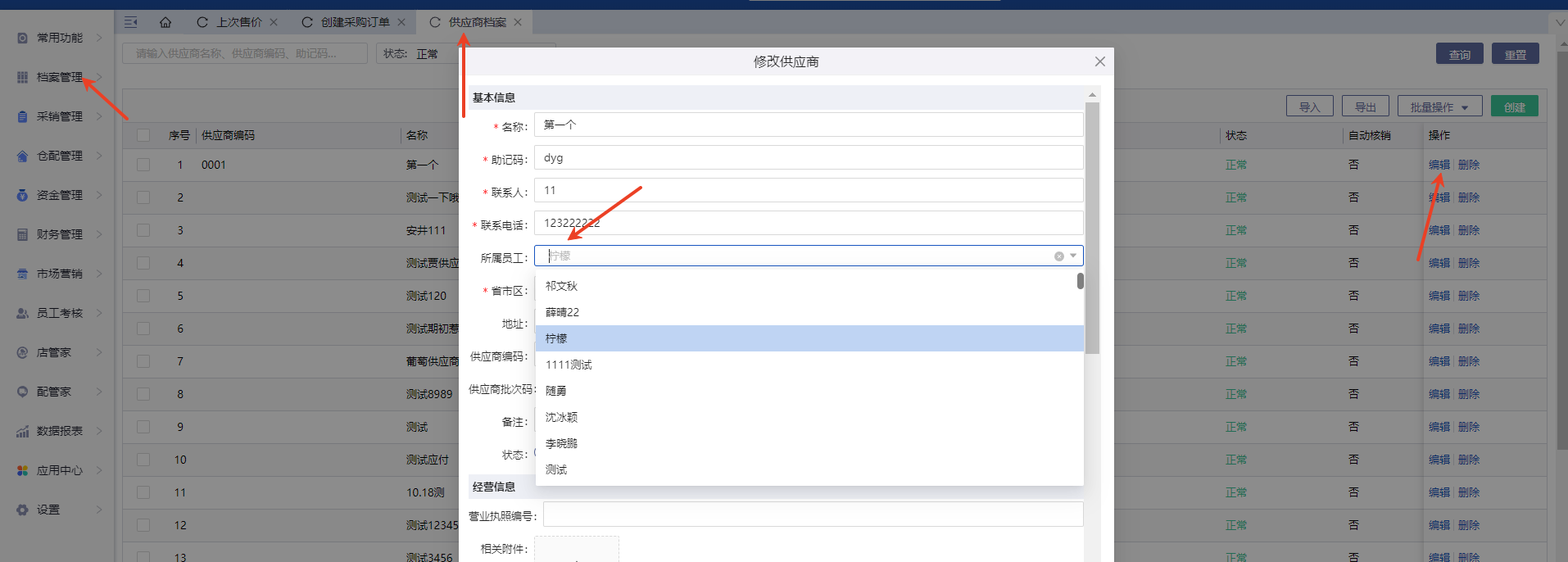Open the 批量操作 dropdown
The width and height of the screenshot is (1568, 562).
(1439, 107)
